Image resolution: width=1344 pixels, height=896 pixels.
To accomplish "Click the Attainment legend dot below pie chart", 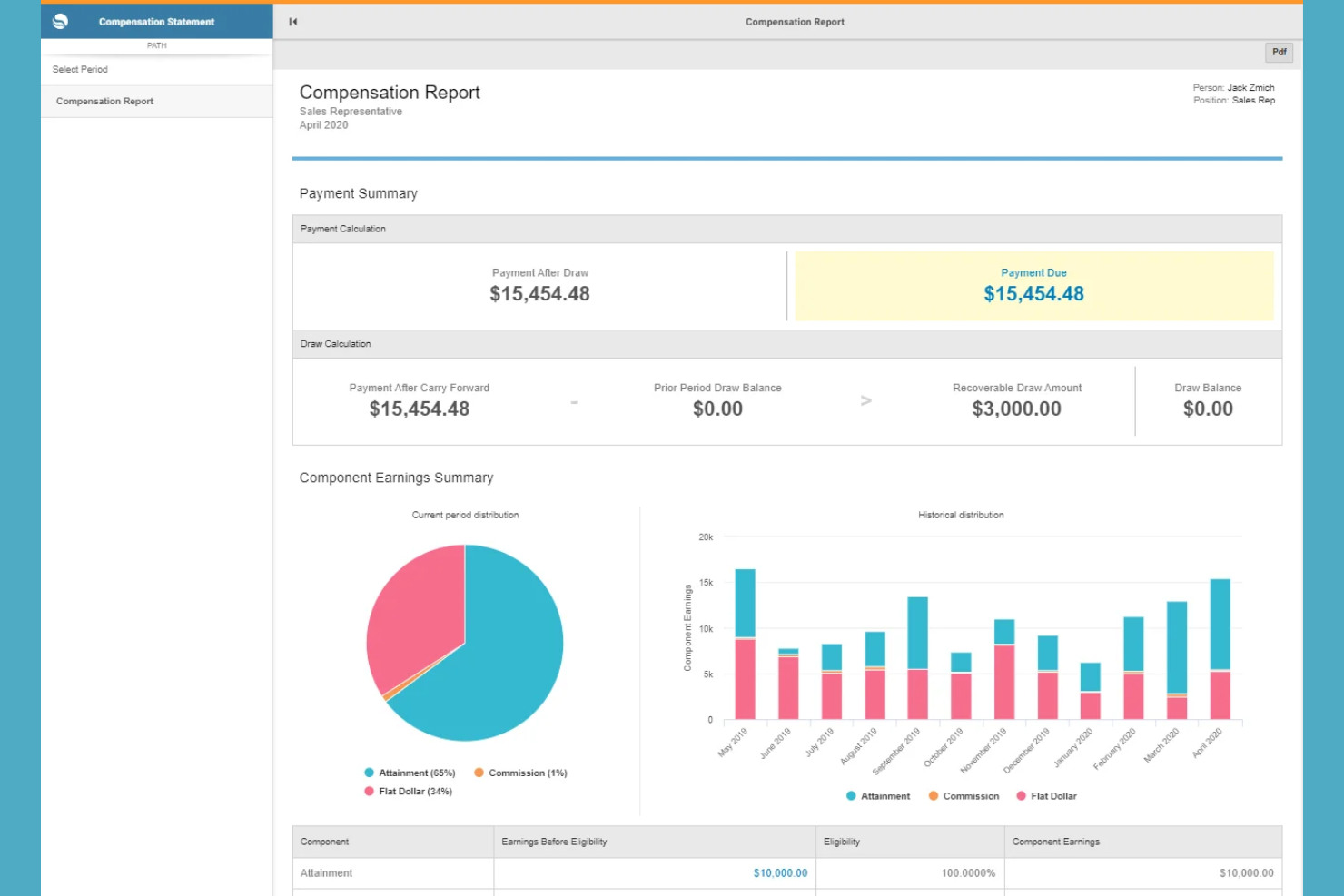I will 367,773.
